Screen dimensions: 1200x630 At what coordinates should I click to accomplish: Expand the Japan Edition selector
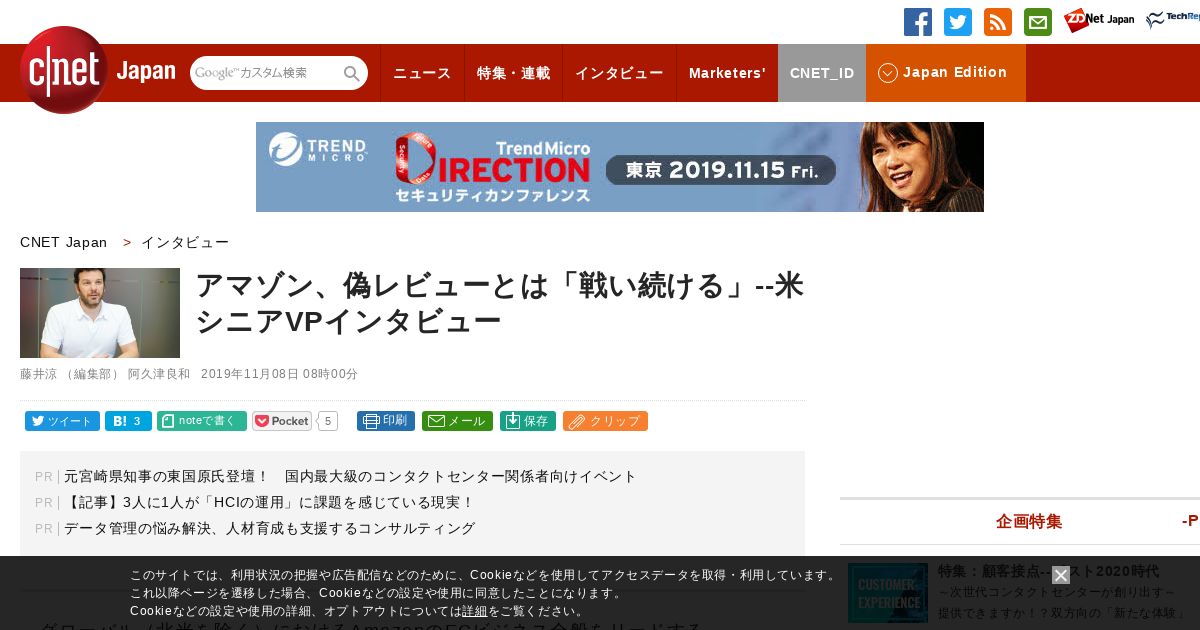(x=946, y=73)
